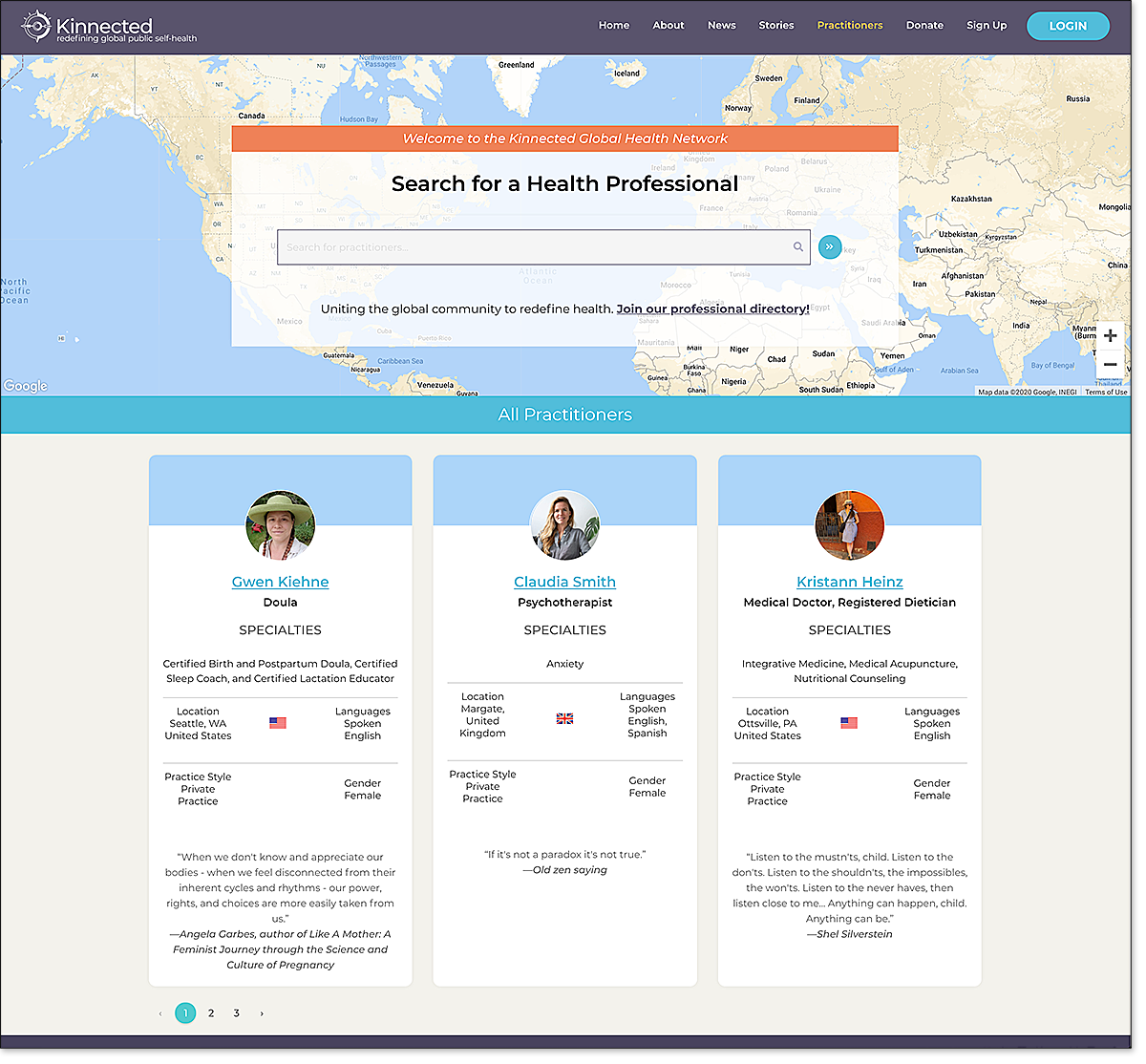This screenshot has width=1146, height=1064.
Task: Click the 'All Practitioners' heading
Action: tap(565, 415)
